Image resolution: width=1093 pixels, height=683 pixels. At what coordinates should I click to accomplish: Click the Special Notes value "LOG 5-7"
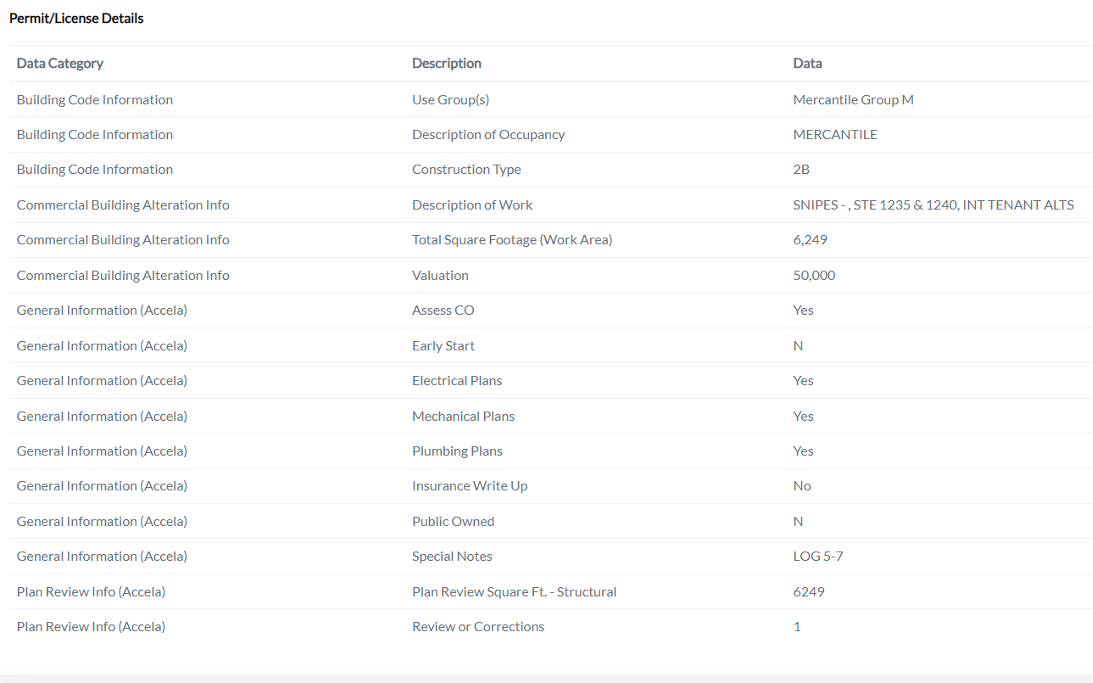pyautogui.click(x=818, y=556)
